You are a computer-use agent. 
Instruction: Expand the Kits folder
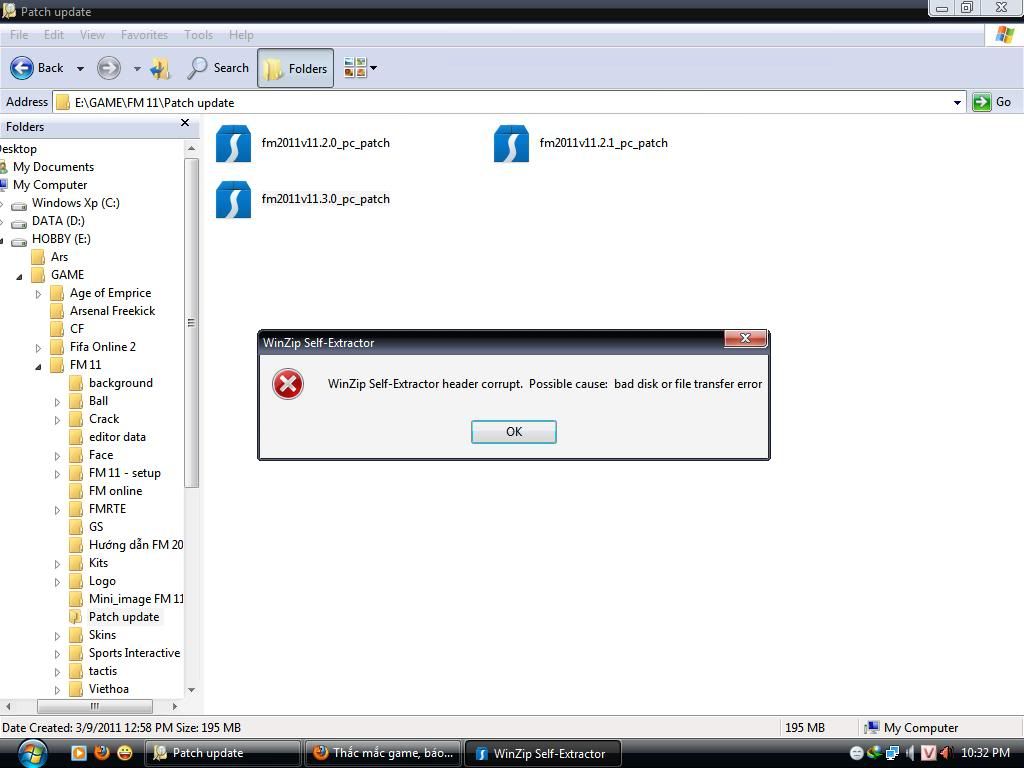57,564
